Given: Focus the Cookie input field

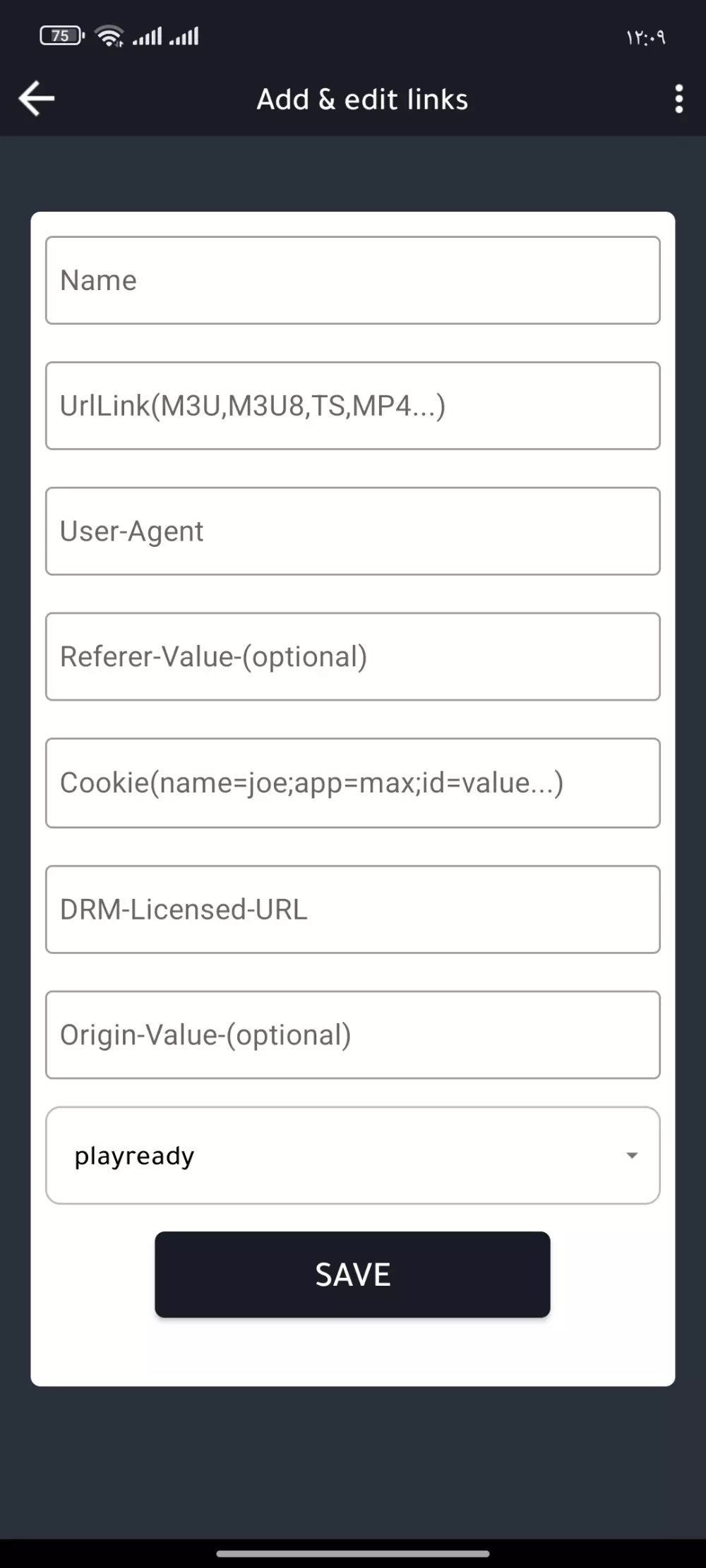Looking at the screenshot, I should click(353, 783).
